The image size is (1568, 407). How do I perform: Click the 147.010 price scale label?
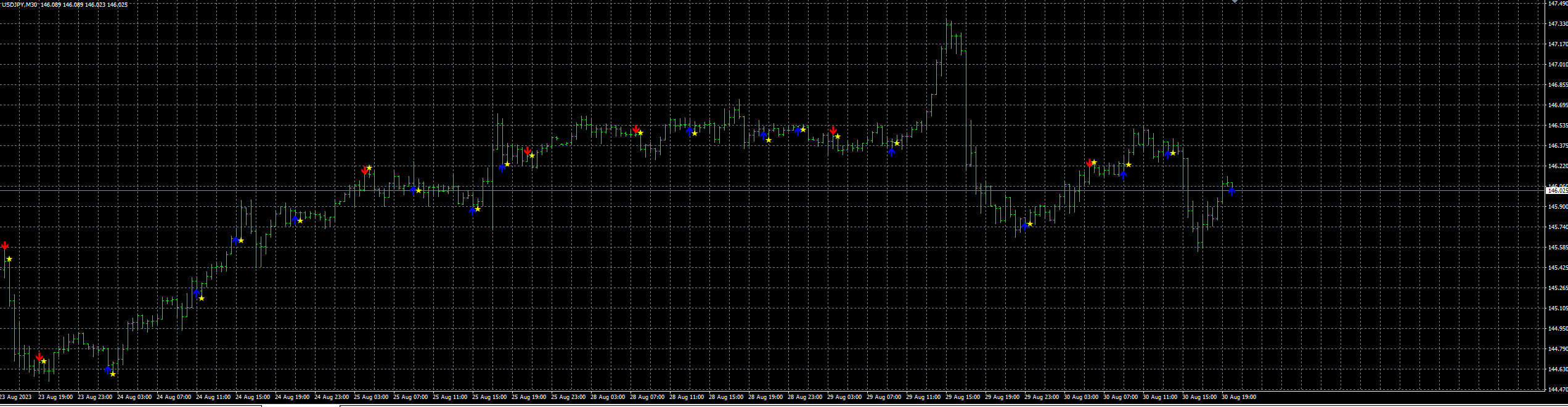[x=1558, y=65]
